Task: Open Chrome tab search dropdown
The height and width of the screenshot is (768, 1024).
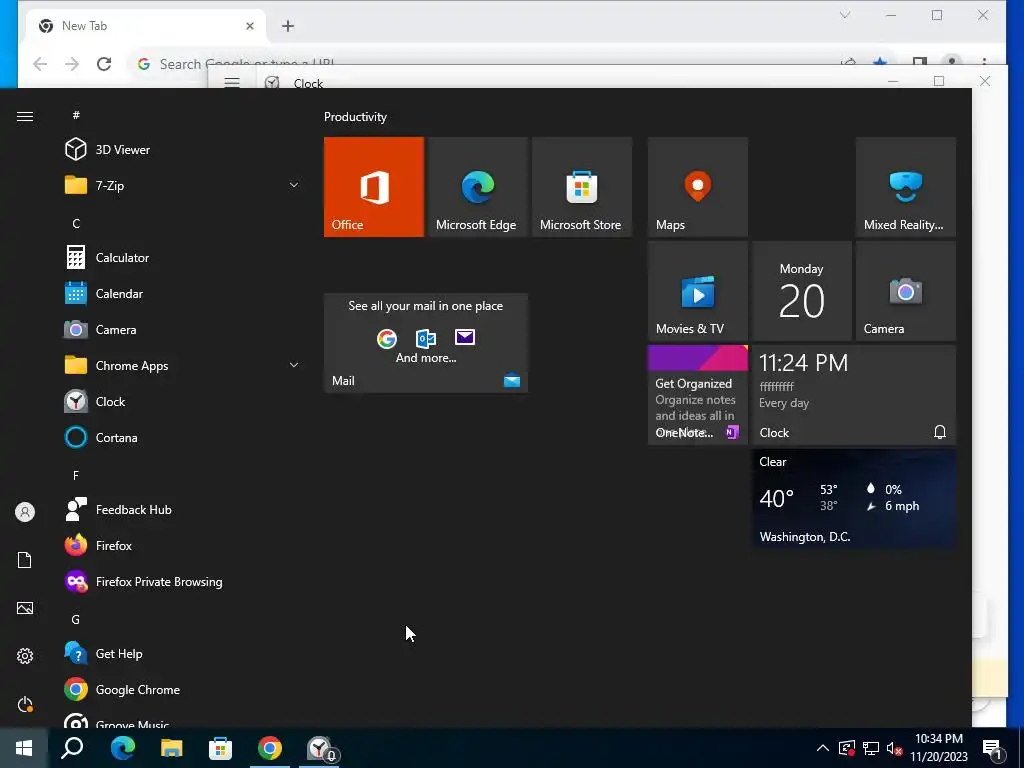Action: click(845, 15)
